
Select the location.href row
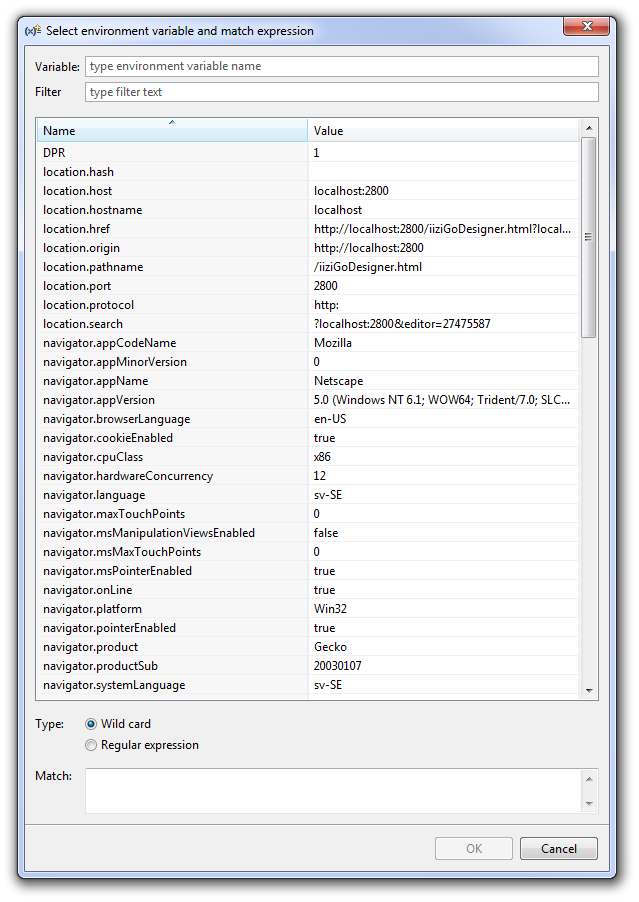pyautogui.click(x=308, y=229)
